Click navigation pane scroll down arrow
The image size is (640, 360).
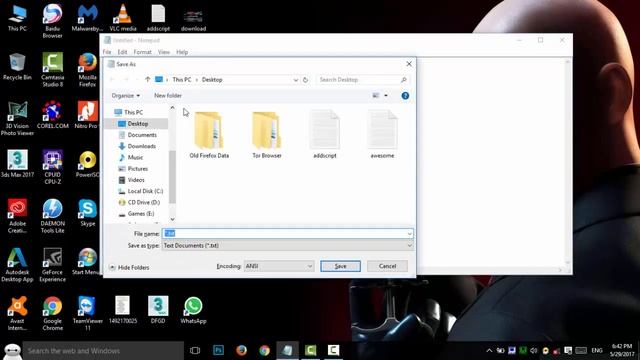click(x=172, y=219)
